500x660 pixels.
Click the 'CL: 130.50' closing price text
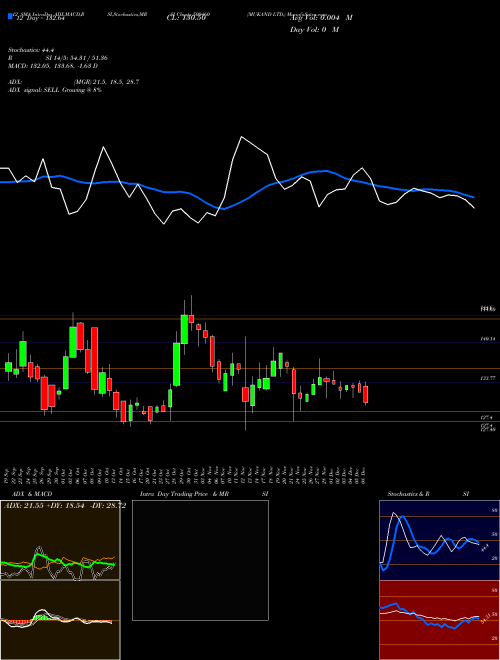(x=186, y=18)
